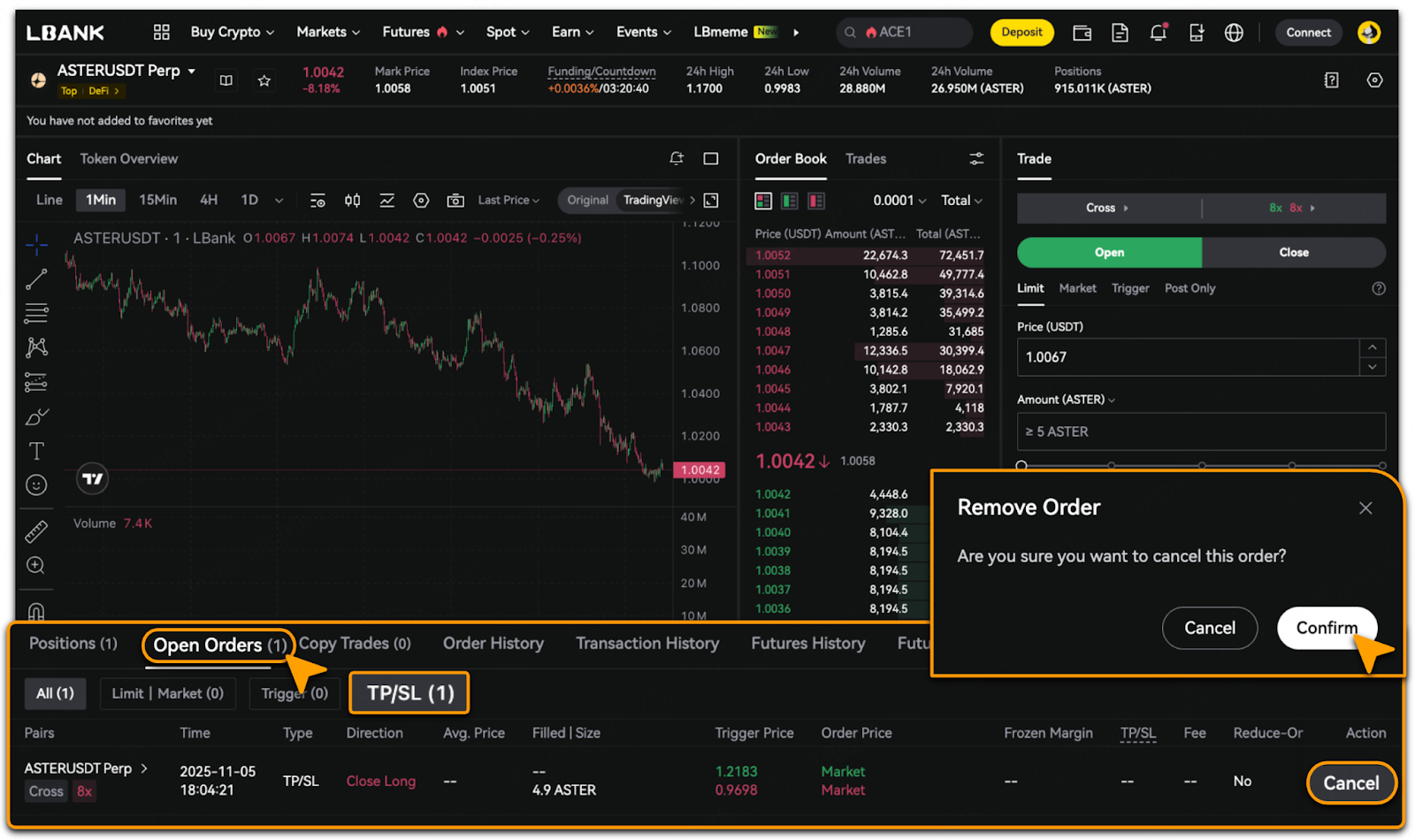Screen dimensions: 1415x840
Task: Open the 0.0001 price precision dropdown
Action: pyautogui.click(x=899, y=201)
